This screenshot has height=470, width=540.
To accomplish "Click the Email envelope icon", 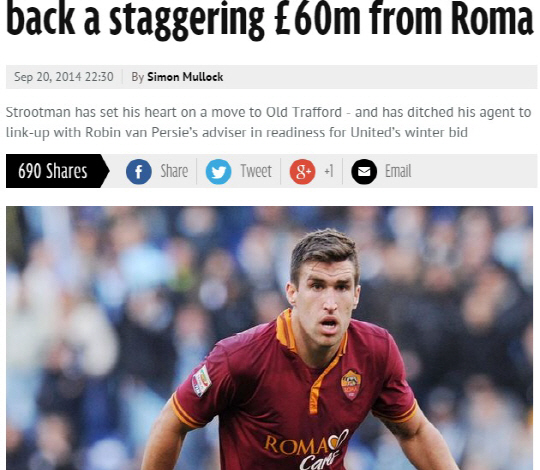I will (364, 171).
